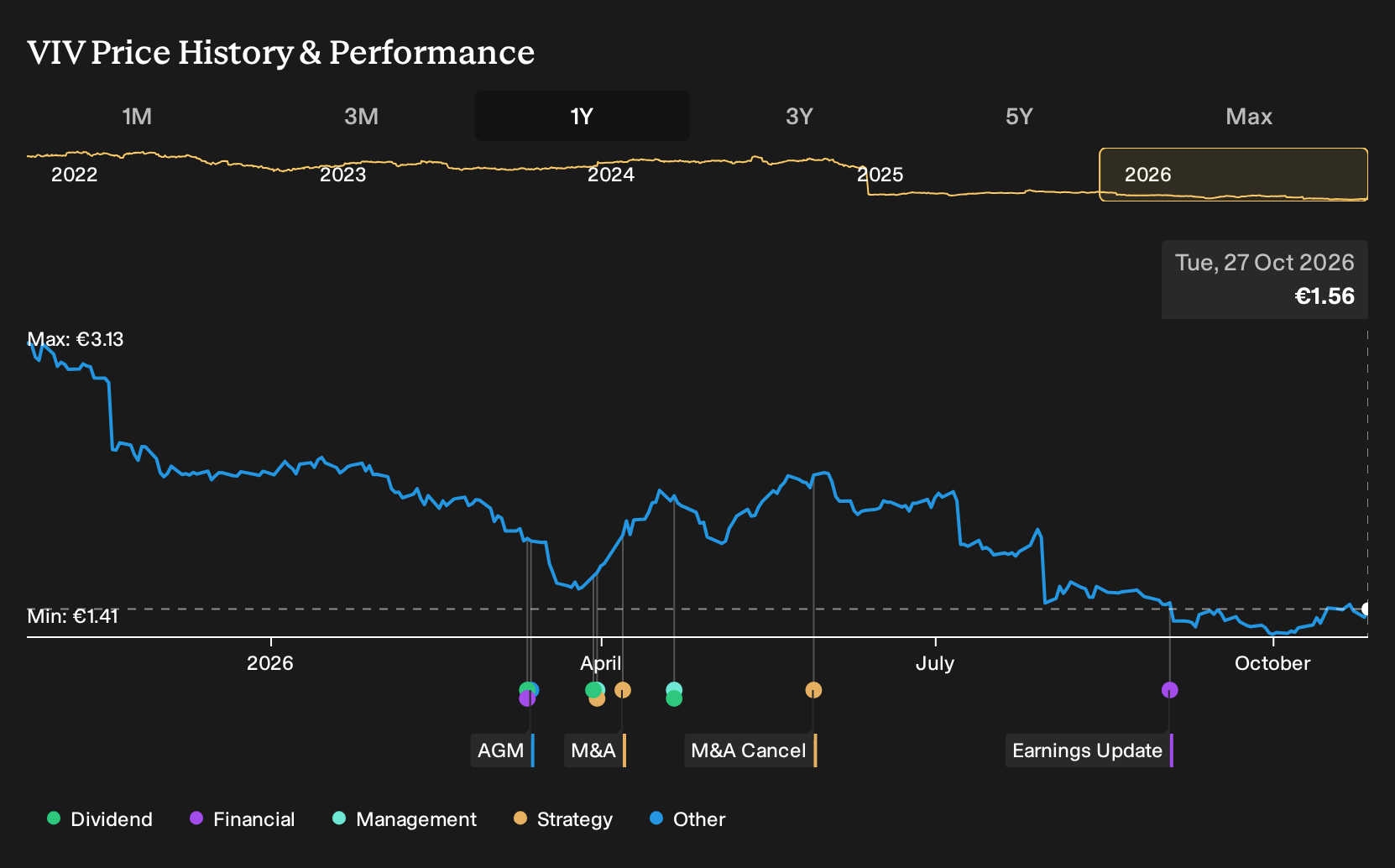
Task: Click the green Dividend dot under April
Action: pyautogui.click(x=593, y=690)
